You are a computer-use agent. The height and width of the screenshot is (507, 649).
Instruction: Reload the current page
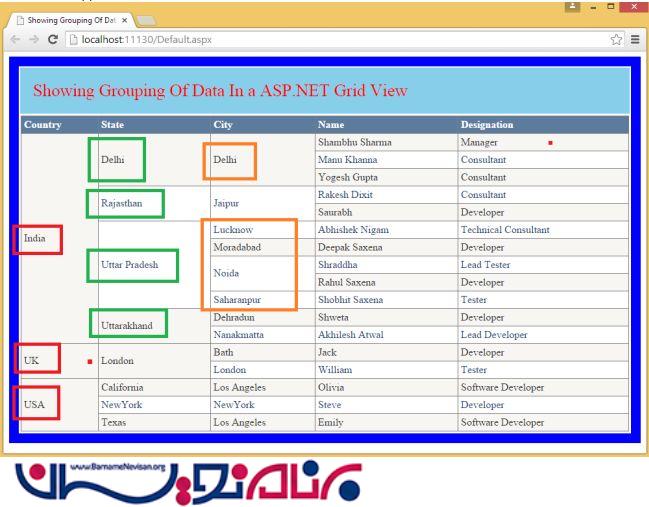[x=52, y=39]
